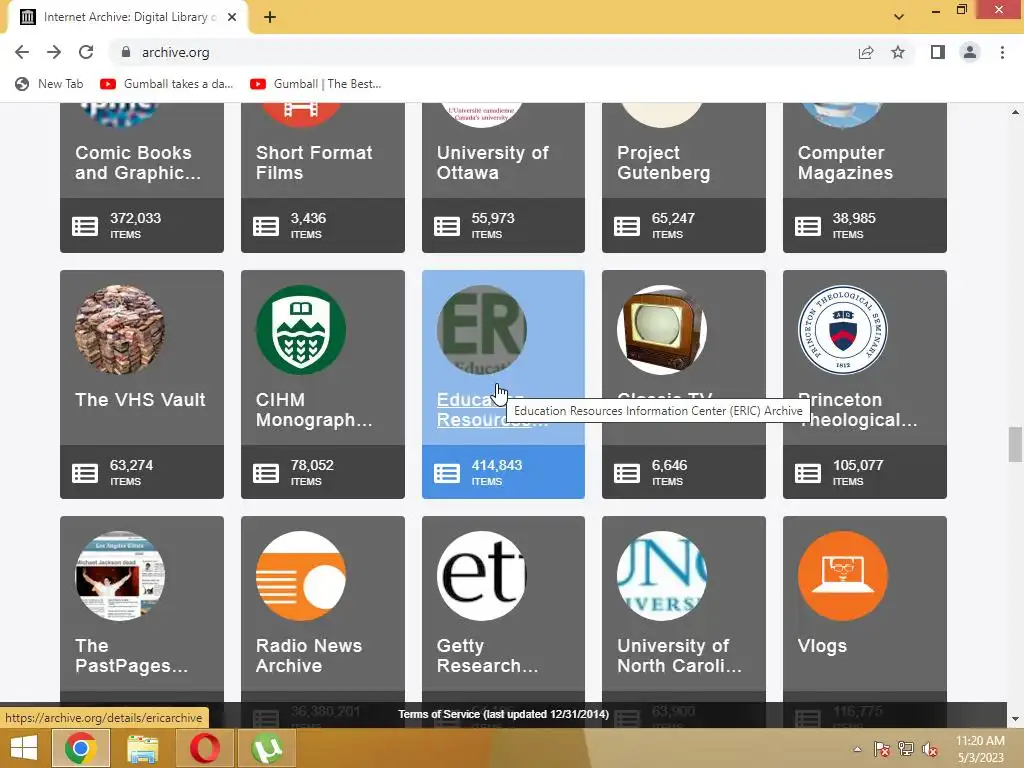Screen dimensions: 1024x768
Task: Click The PastPages title text
Action: point(131,656)
